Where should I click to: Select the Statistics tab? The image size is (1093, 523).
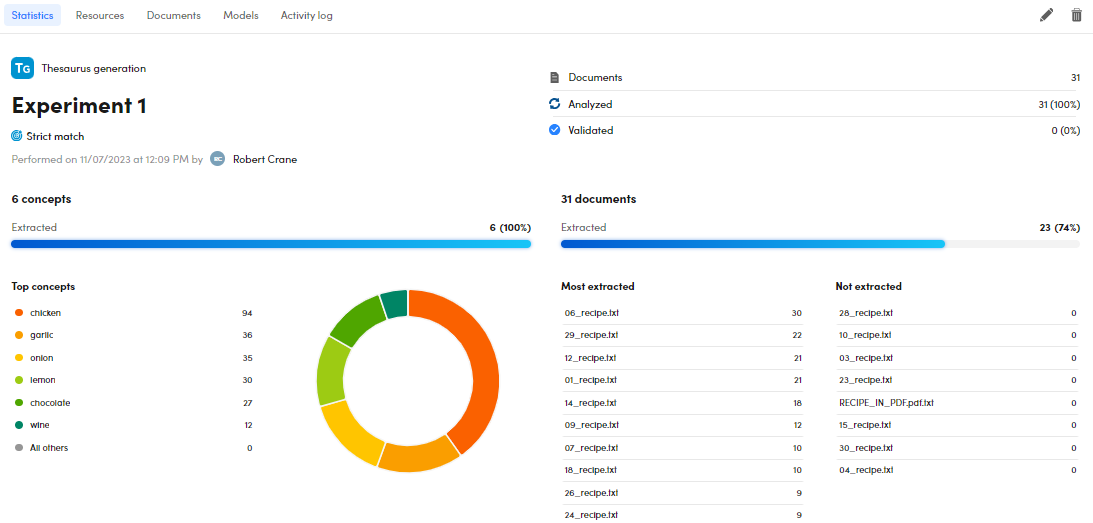click(32, 16)
